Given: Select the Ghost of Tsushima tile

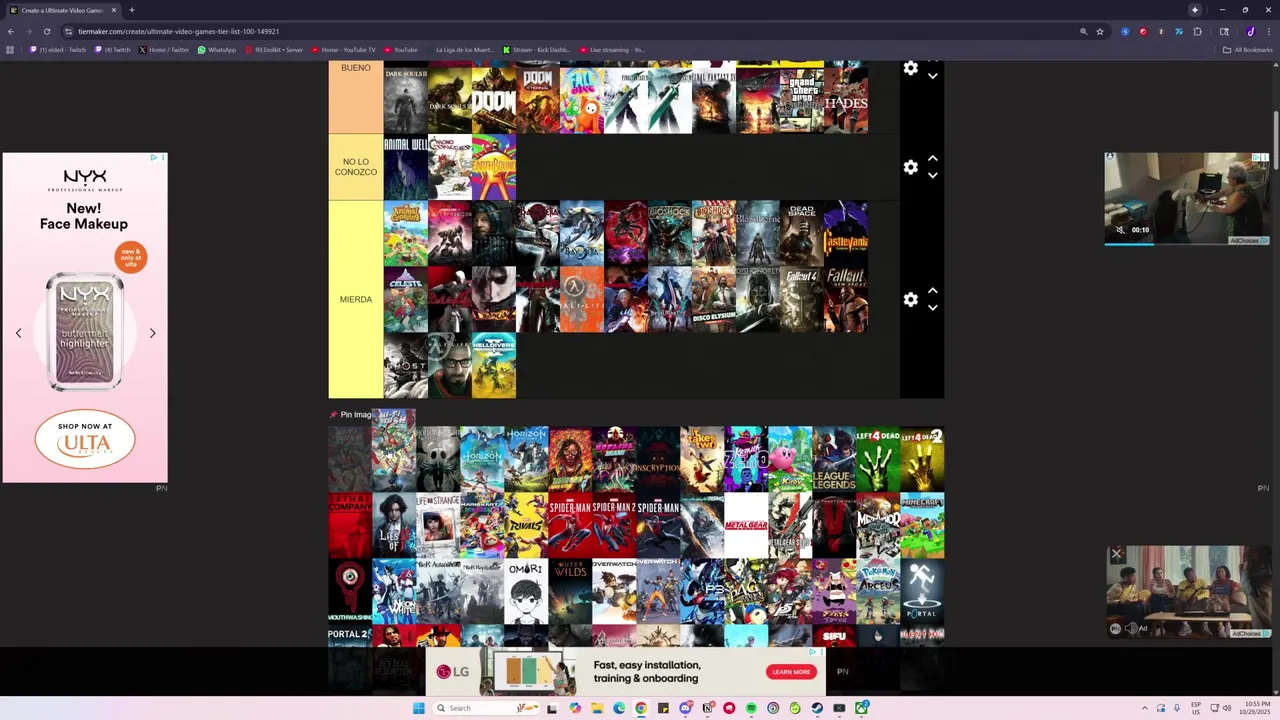Looking at the screenshot, I should pos(406,365).
